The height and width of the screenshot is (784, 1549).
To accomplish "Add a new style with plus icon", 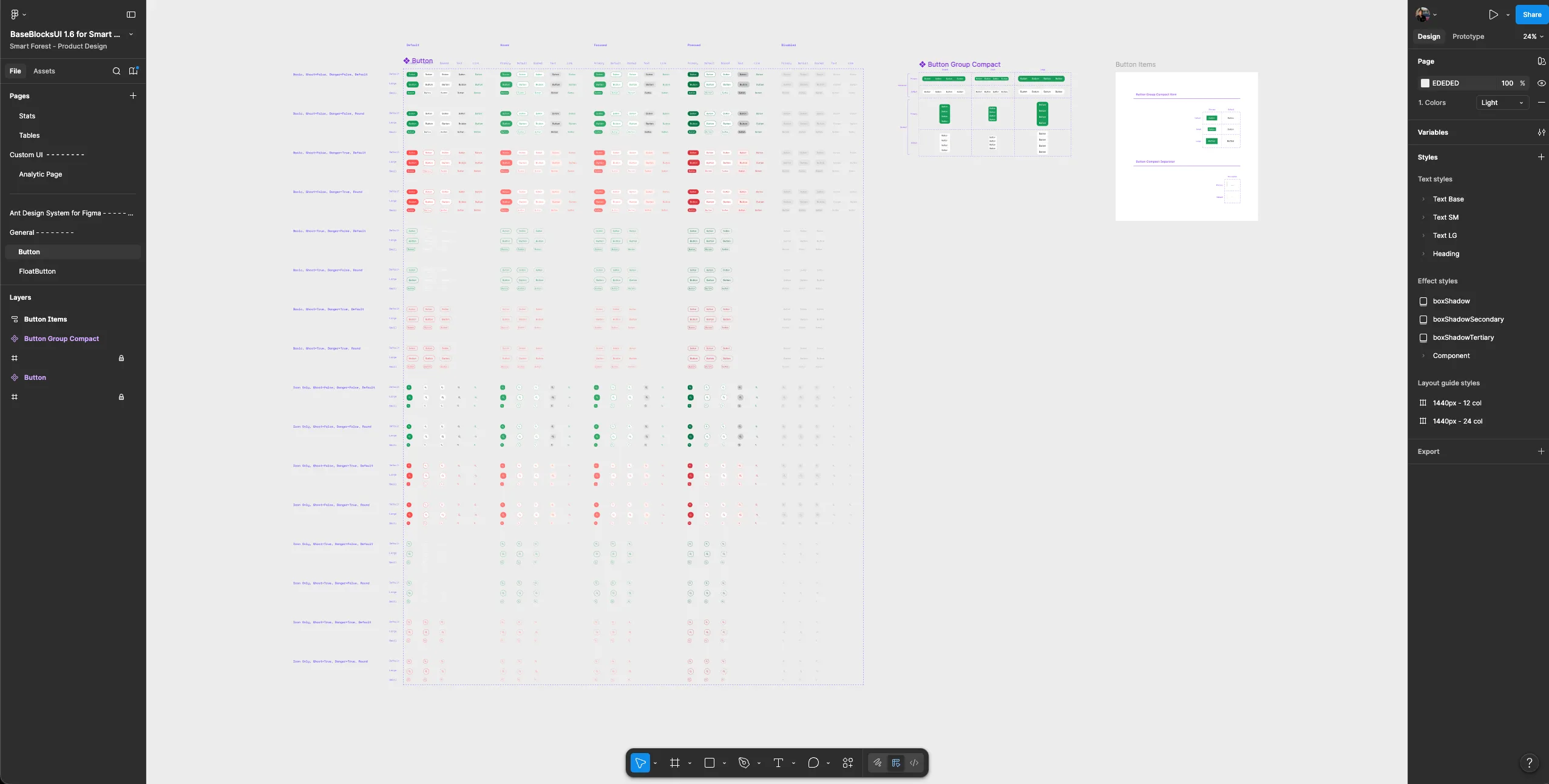I will pyautogui.click(x=1541, y=157).
